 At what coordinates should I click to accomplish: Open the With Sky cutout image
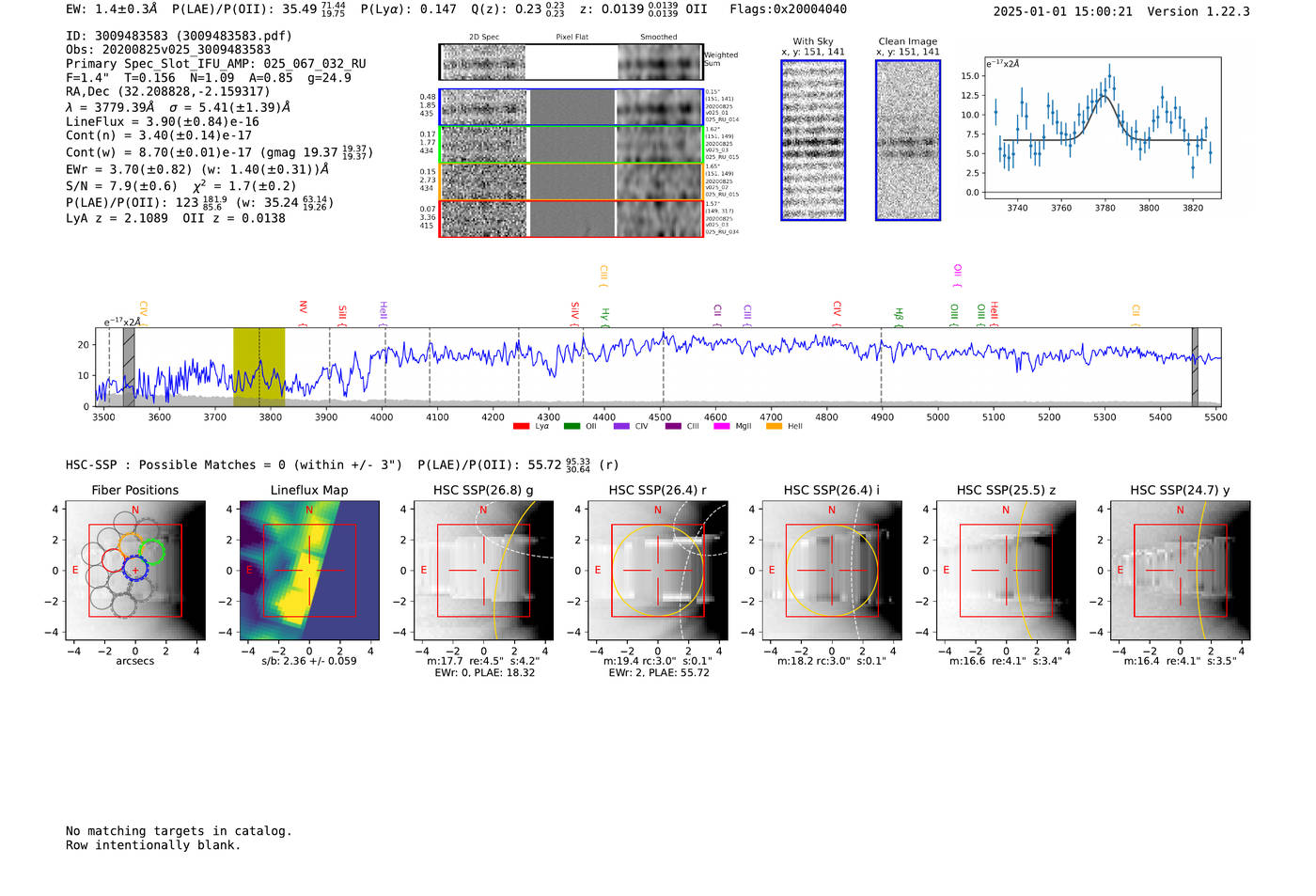[x=813, y=140]
